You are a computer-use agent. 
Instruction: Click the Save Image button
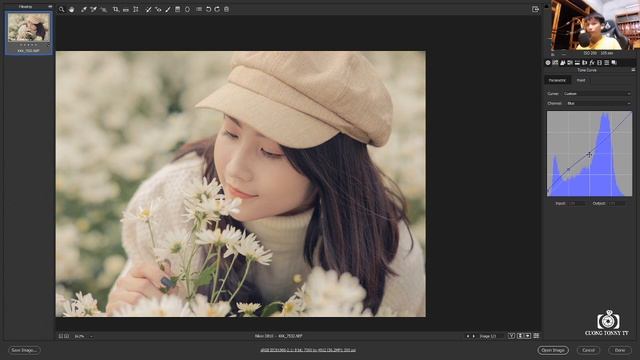pyautogui.click(x=24, y=350)
